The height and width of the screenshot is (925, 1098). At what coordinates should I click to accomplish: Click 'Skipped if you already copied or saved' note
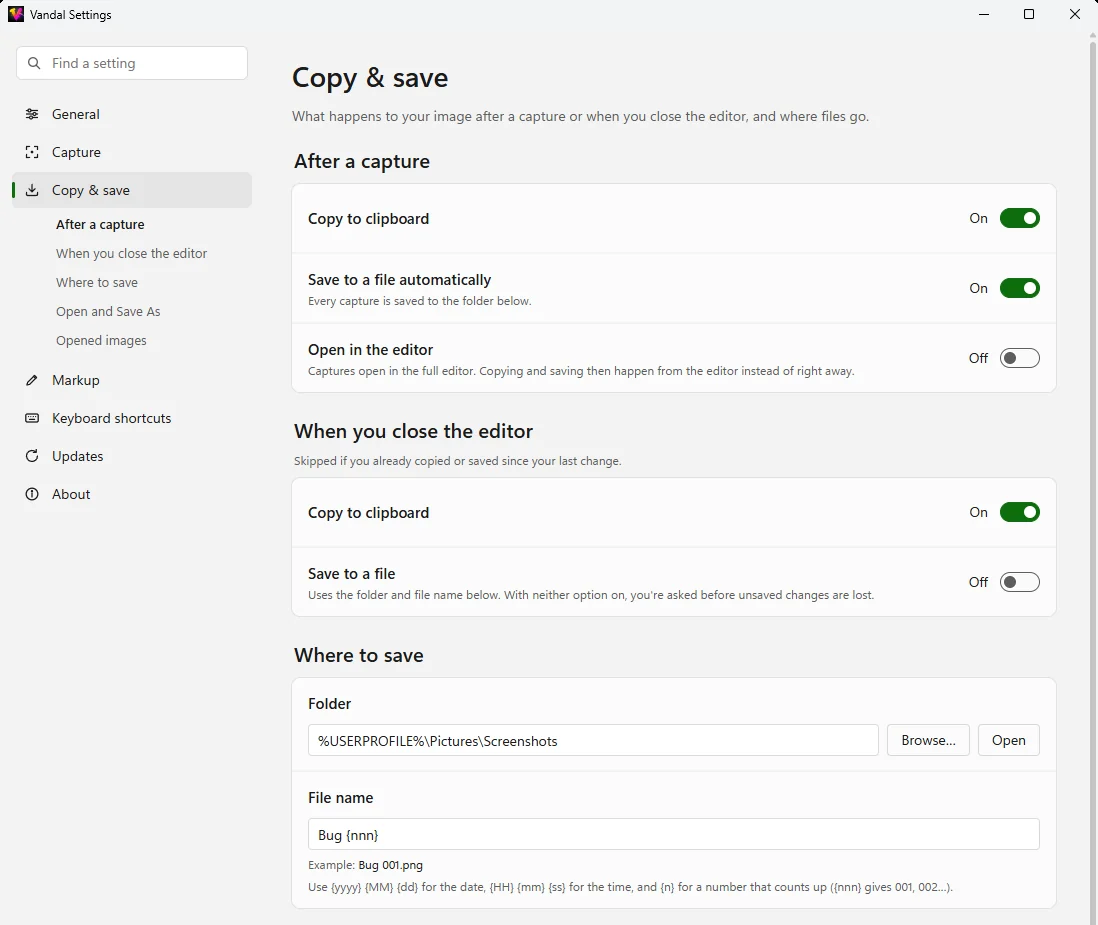(x=457, y=461)
